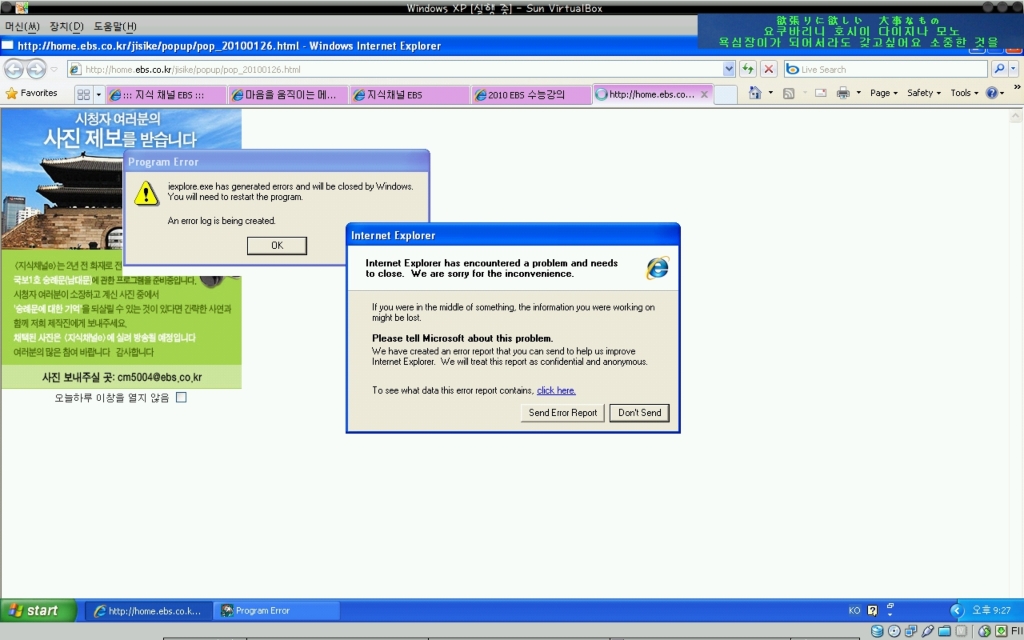Screen dimensions: 1024x640
Task: Click the VirtualBox shared folders status icon
Action: 944,631
